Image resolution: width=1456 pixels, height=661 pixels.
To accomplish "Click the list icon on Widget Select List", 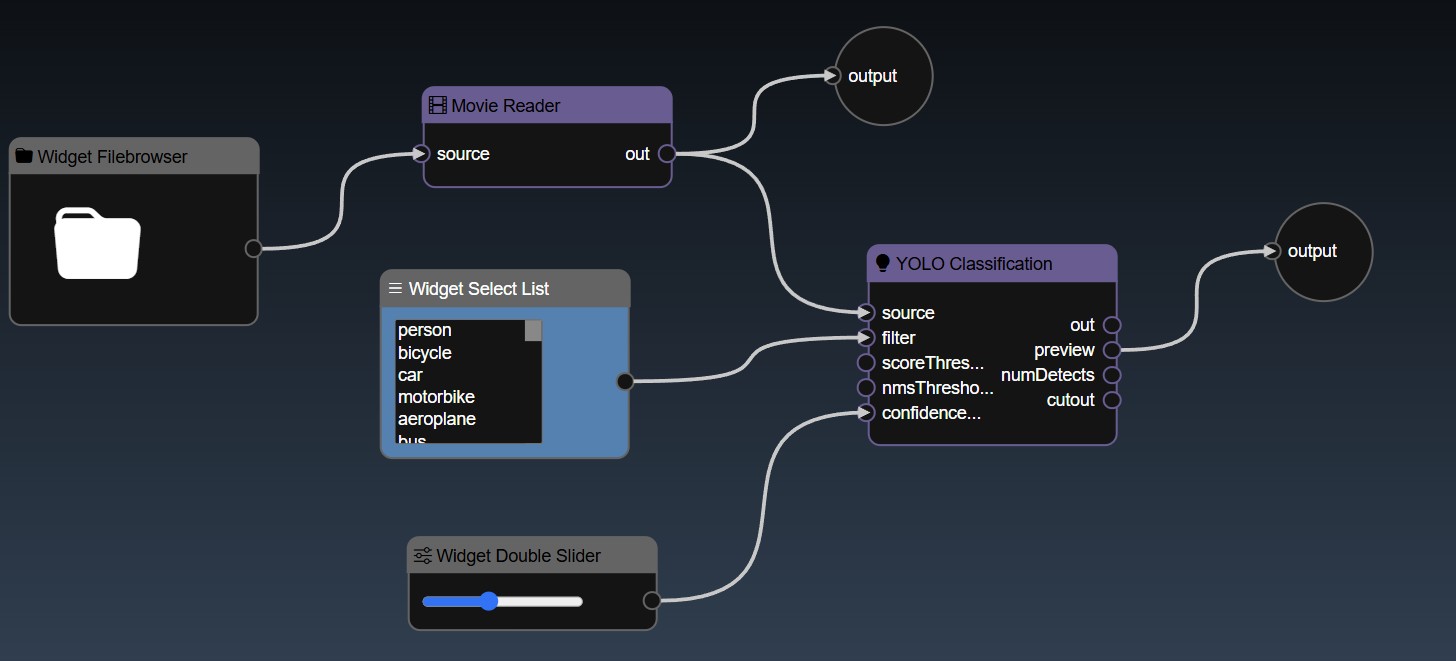I will pos(395,289).
